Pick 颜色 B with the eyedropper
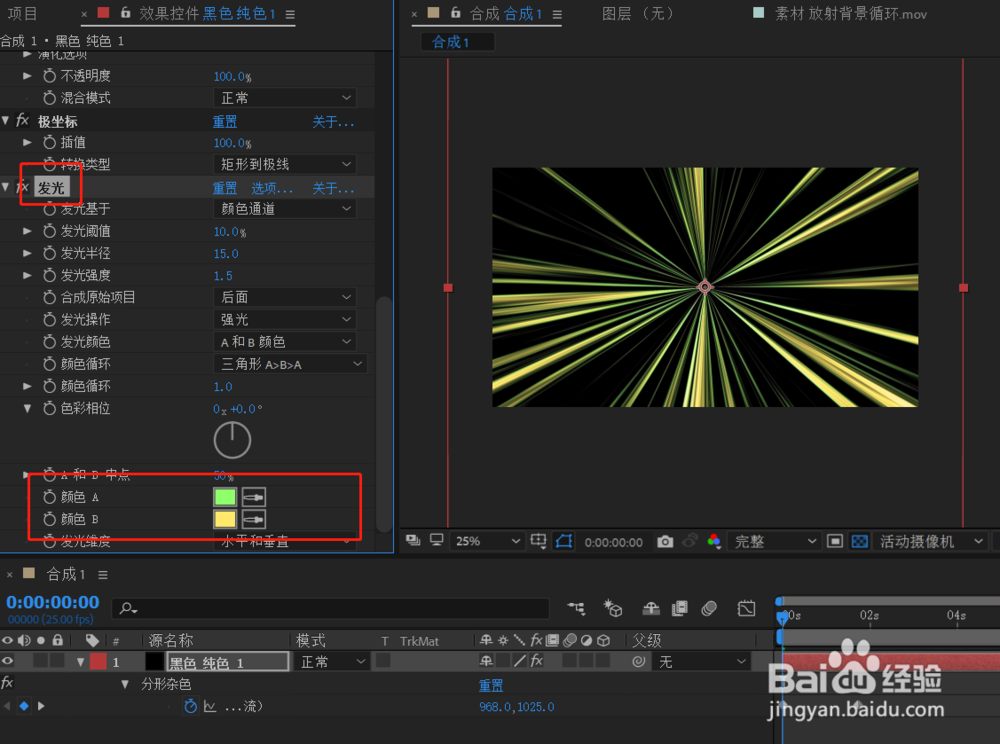Image resolution: width=1000 pixels, height=744 pixels. 254,519
